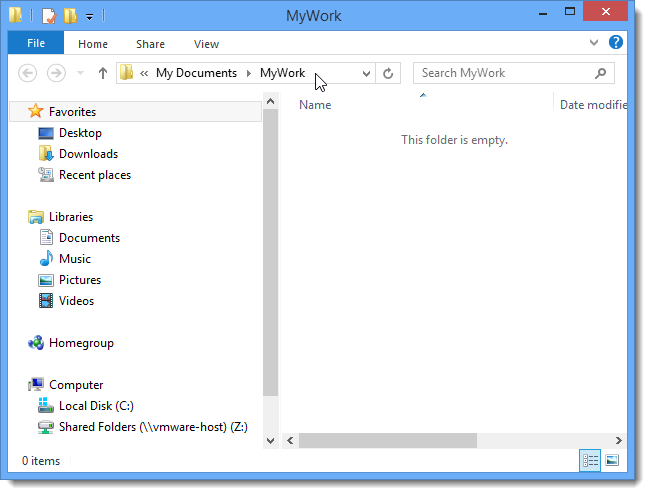
Task: Open the Videos library
Action: (x=76, y=301)
